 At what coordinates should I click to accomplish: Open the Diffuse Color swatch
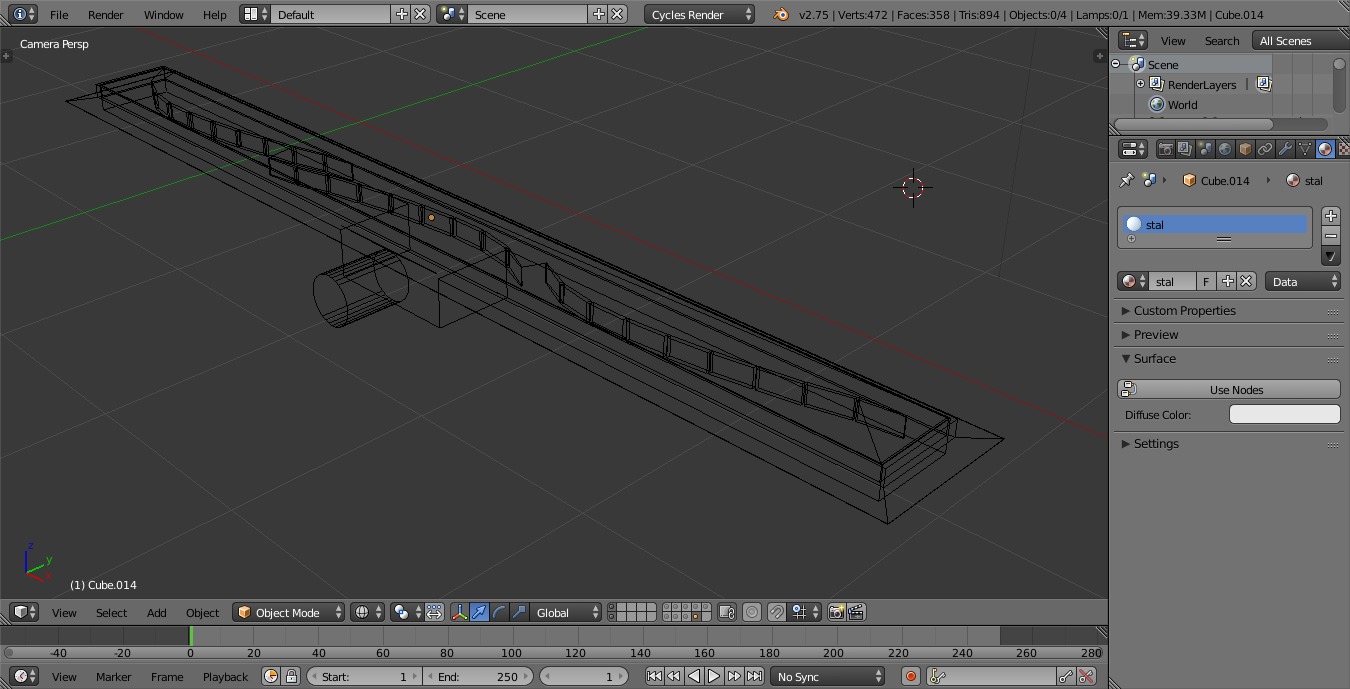click(1284, 414)
